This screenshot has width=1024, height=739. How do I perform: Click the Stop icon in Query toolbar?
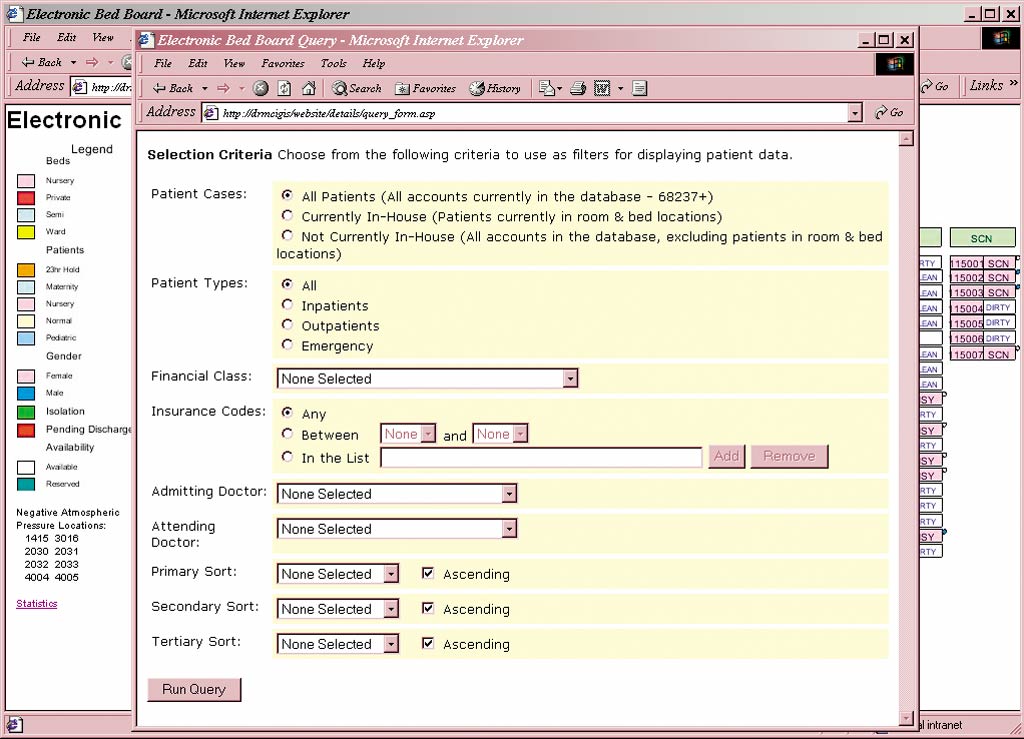(261, 88)
